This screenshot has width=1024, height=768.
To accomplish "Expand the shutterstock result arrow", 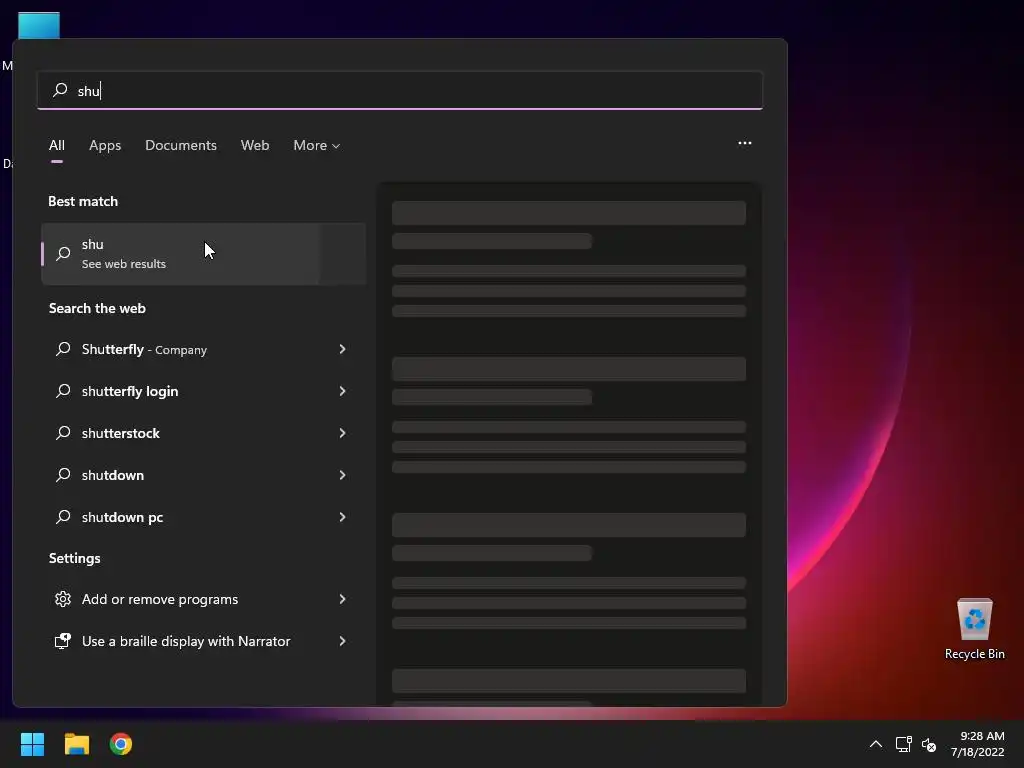I will point(342,433).
